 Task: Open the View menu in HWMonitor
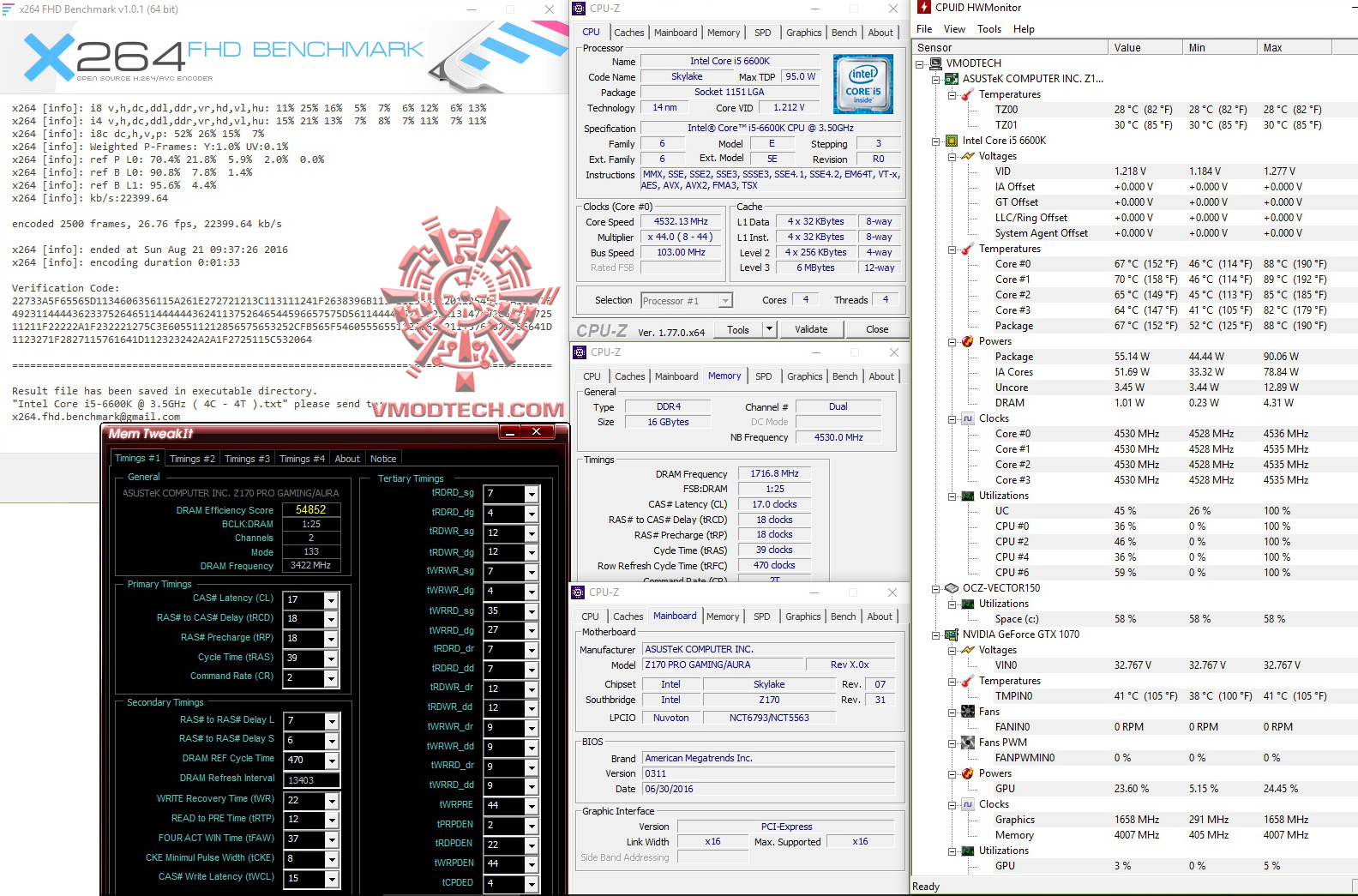(x=954, y=29)
